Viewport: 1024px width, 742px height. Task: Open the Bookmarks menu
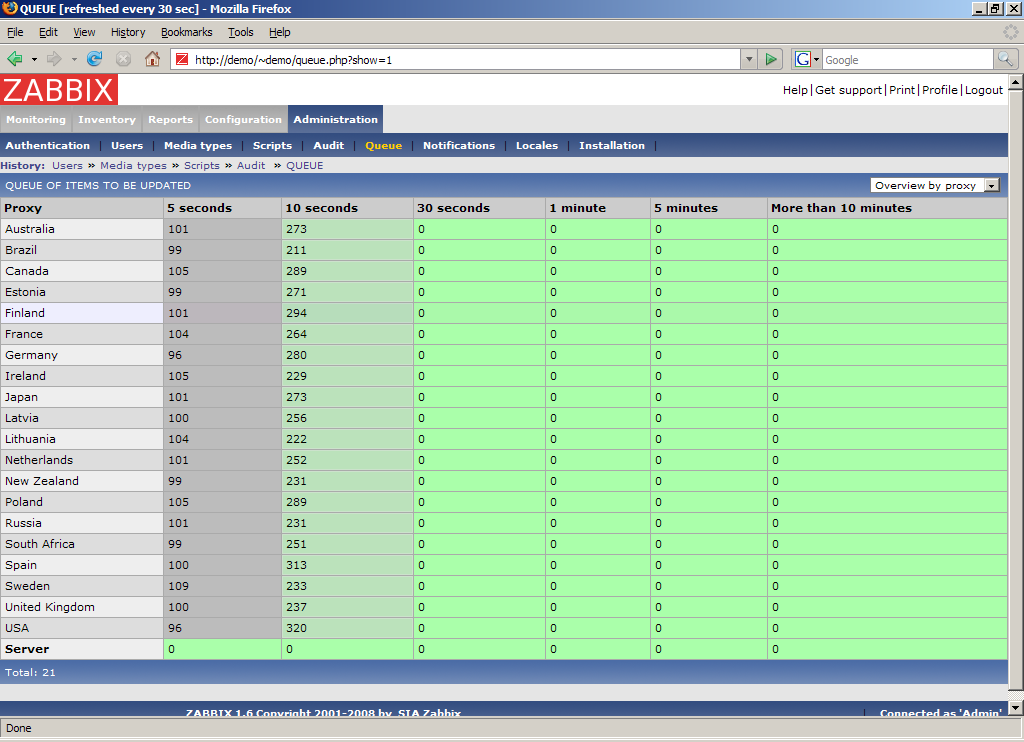tap(187, 32)
